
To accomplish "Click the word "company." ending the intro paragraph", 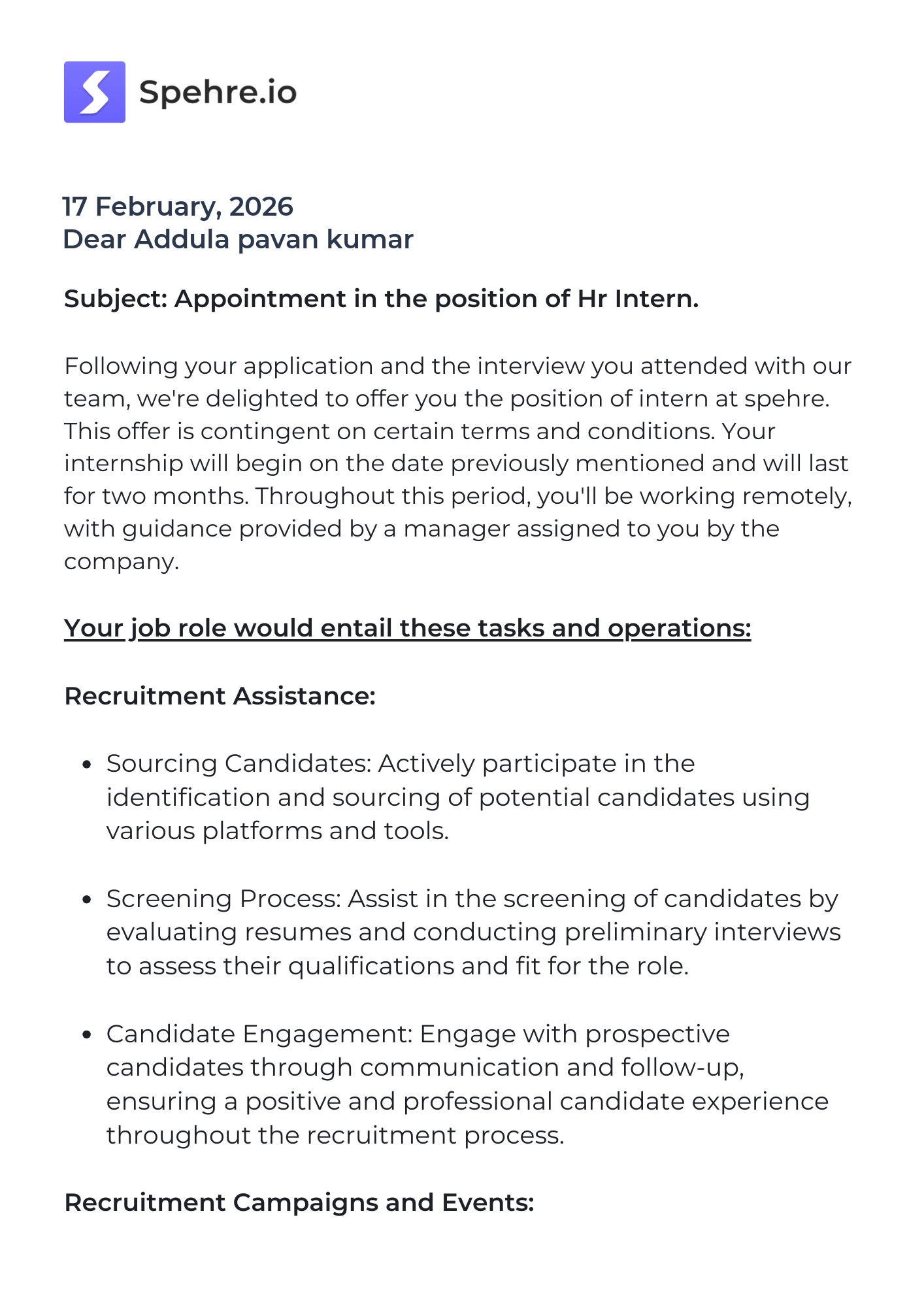I will (122, 561).
